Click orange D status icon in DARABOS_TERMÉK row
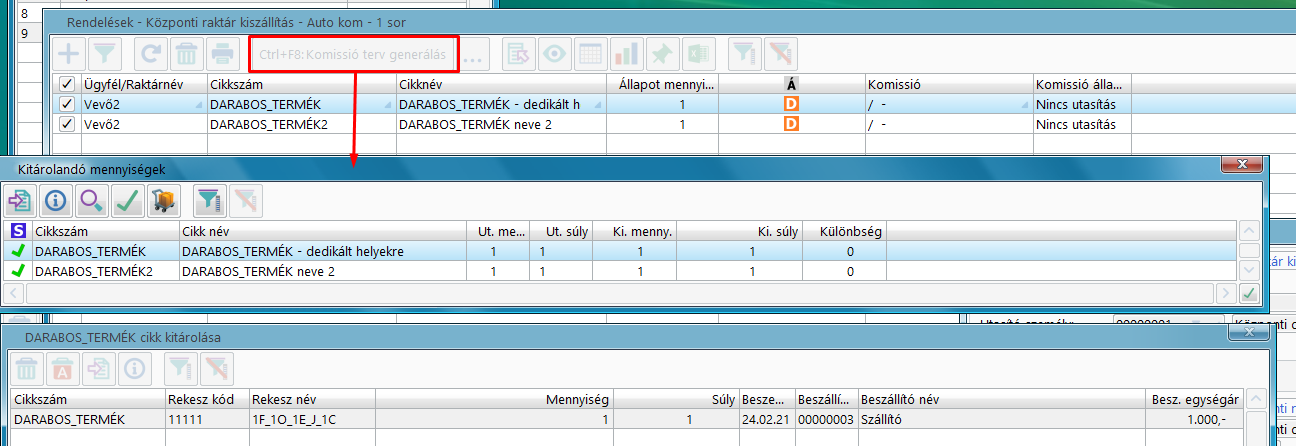The height and width of the screenshot is (446, 1296). click(791, 104)
